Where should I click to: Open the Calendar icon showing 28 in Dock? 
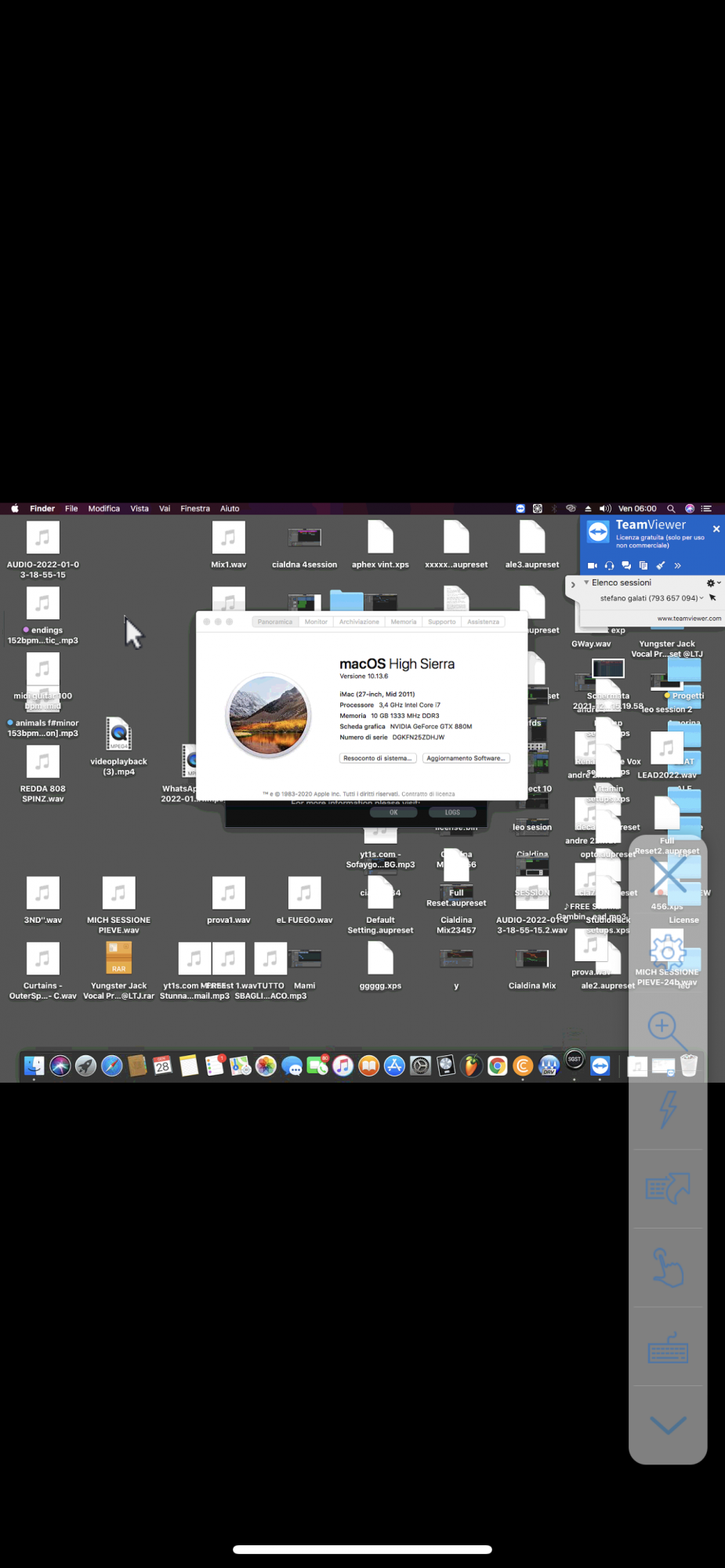click(162, 1065)
